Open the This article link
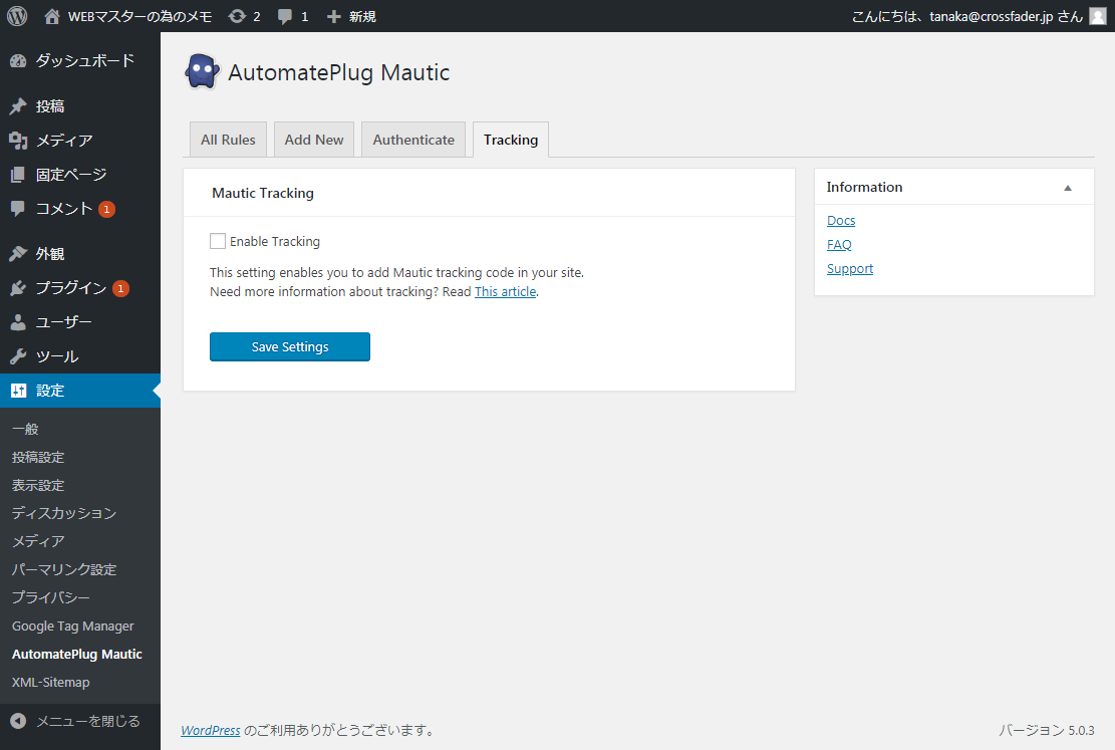 coord(505,292)
